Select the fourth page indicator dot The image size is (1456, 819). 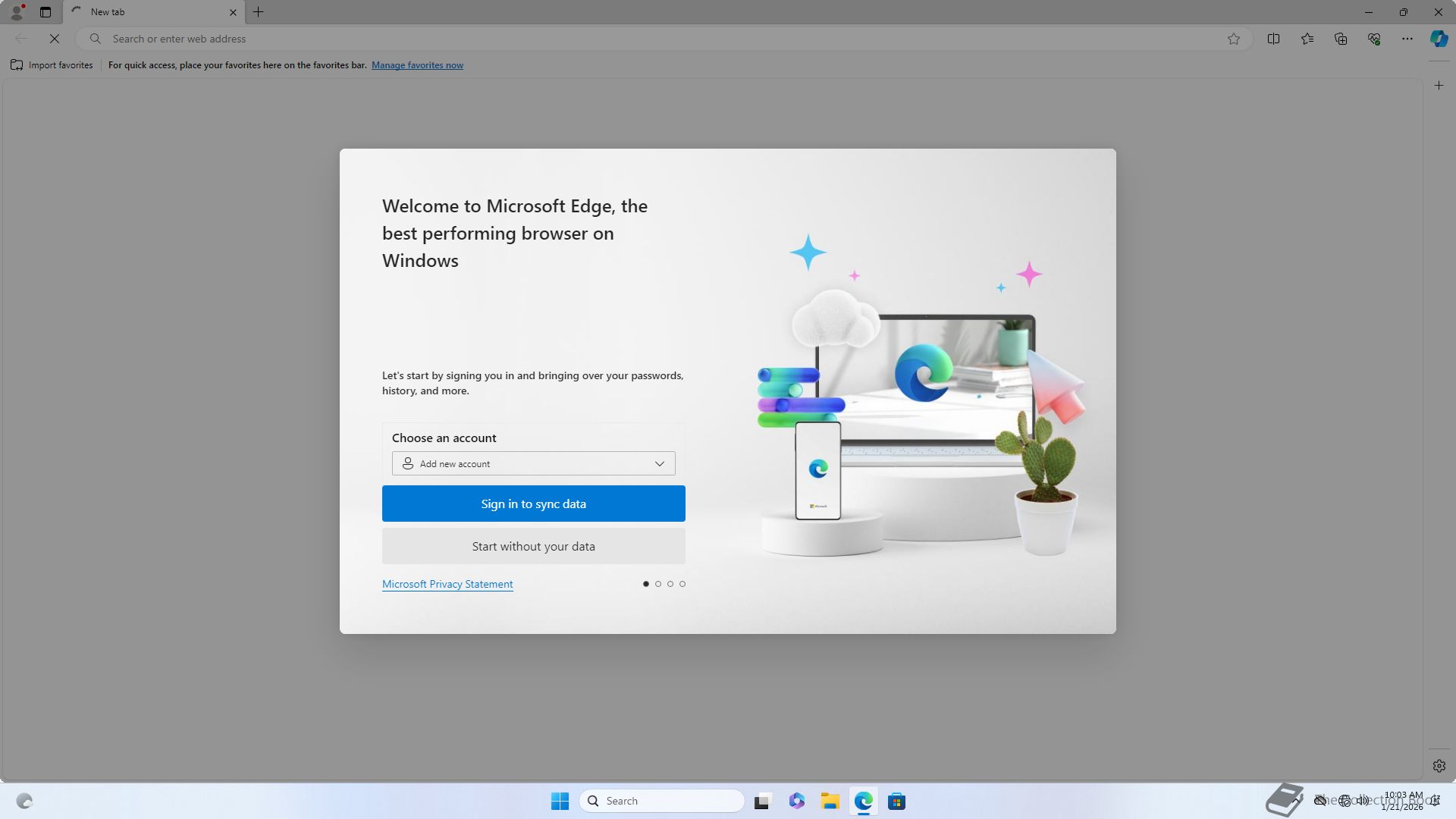[682, 584]
